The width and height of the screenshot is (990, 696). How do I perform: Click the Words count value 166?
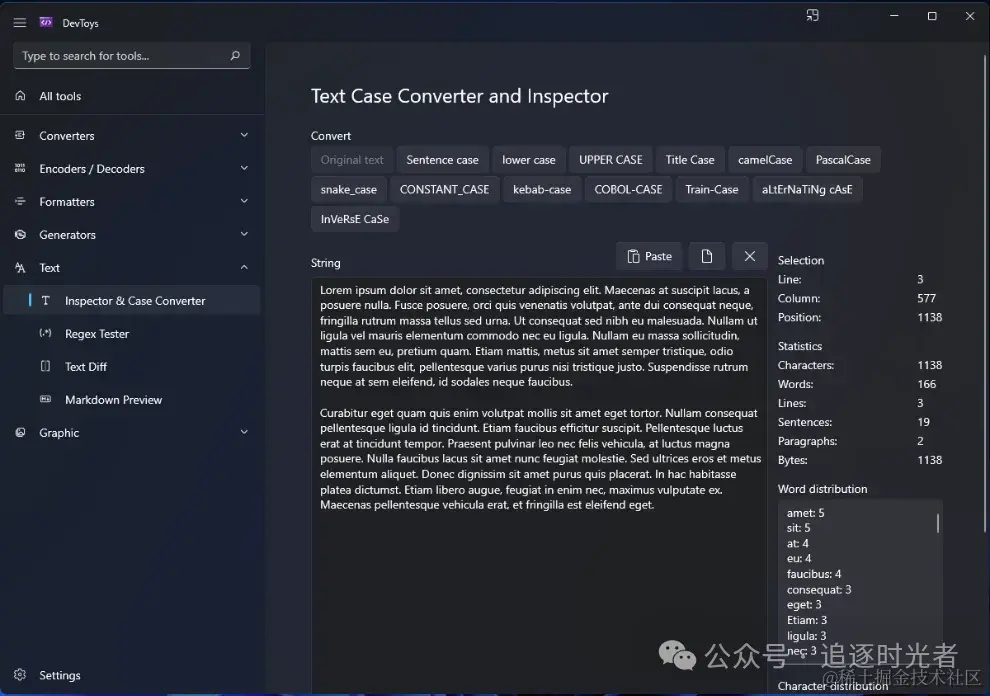click(926, 384)
